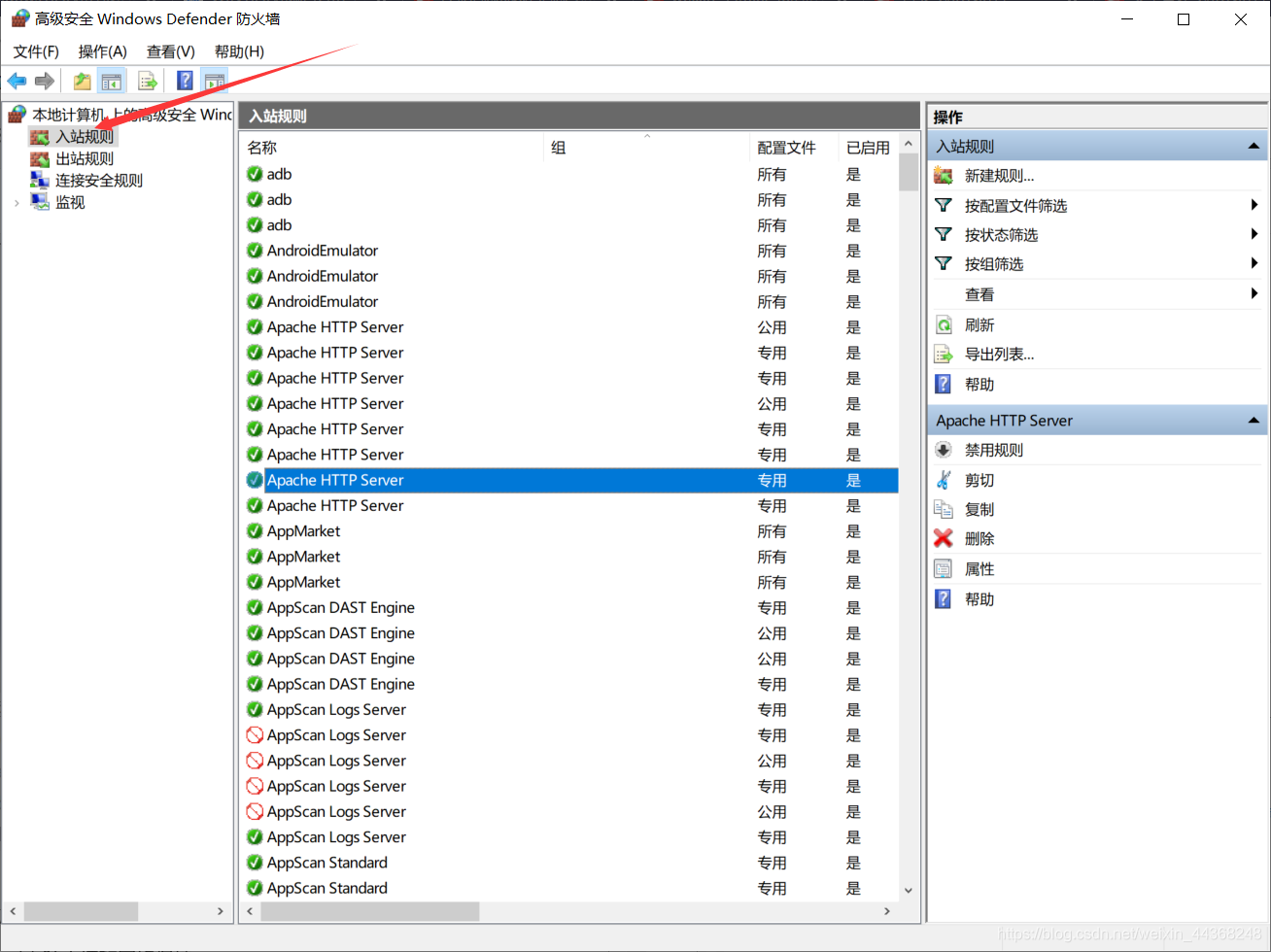
Task: Open 帮助 under the Apache HTTP Server section
Action: point(979,599)
